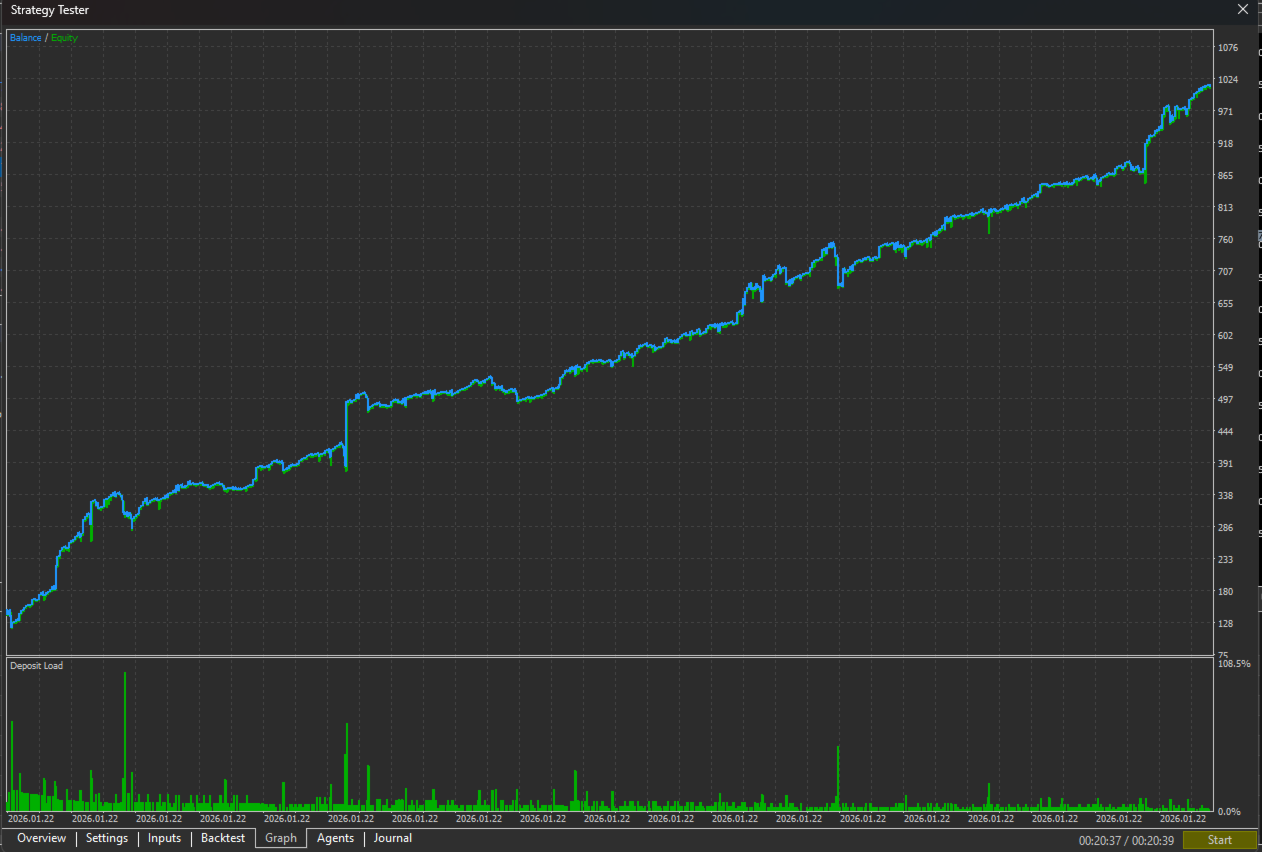1262x852 pixels.
Task: Click the 655 axis value
Action: (1226, 304)
